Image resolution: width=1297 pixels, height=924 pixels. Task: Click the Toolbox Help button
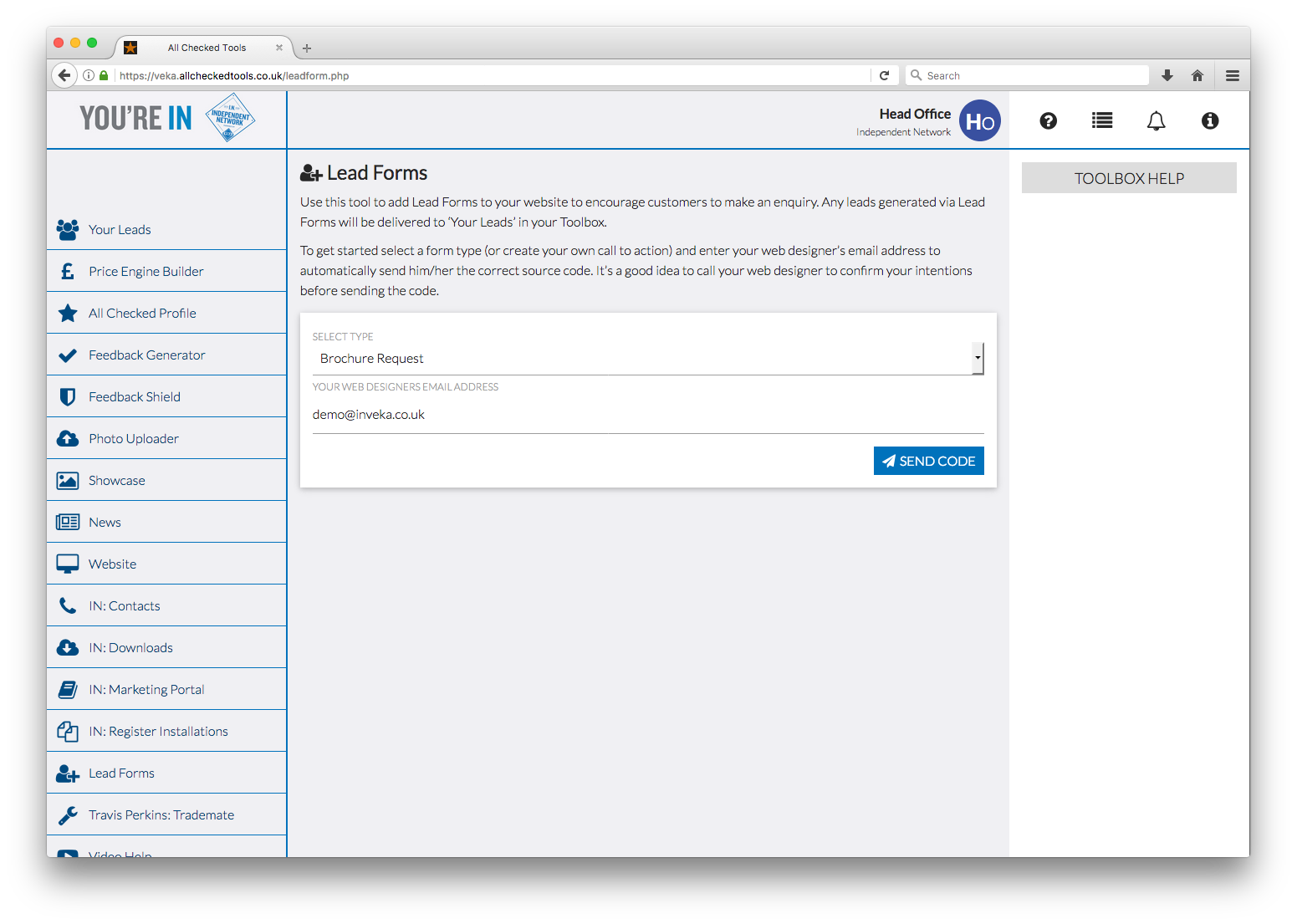(x=1128, y=178)
